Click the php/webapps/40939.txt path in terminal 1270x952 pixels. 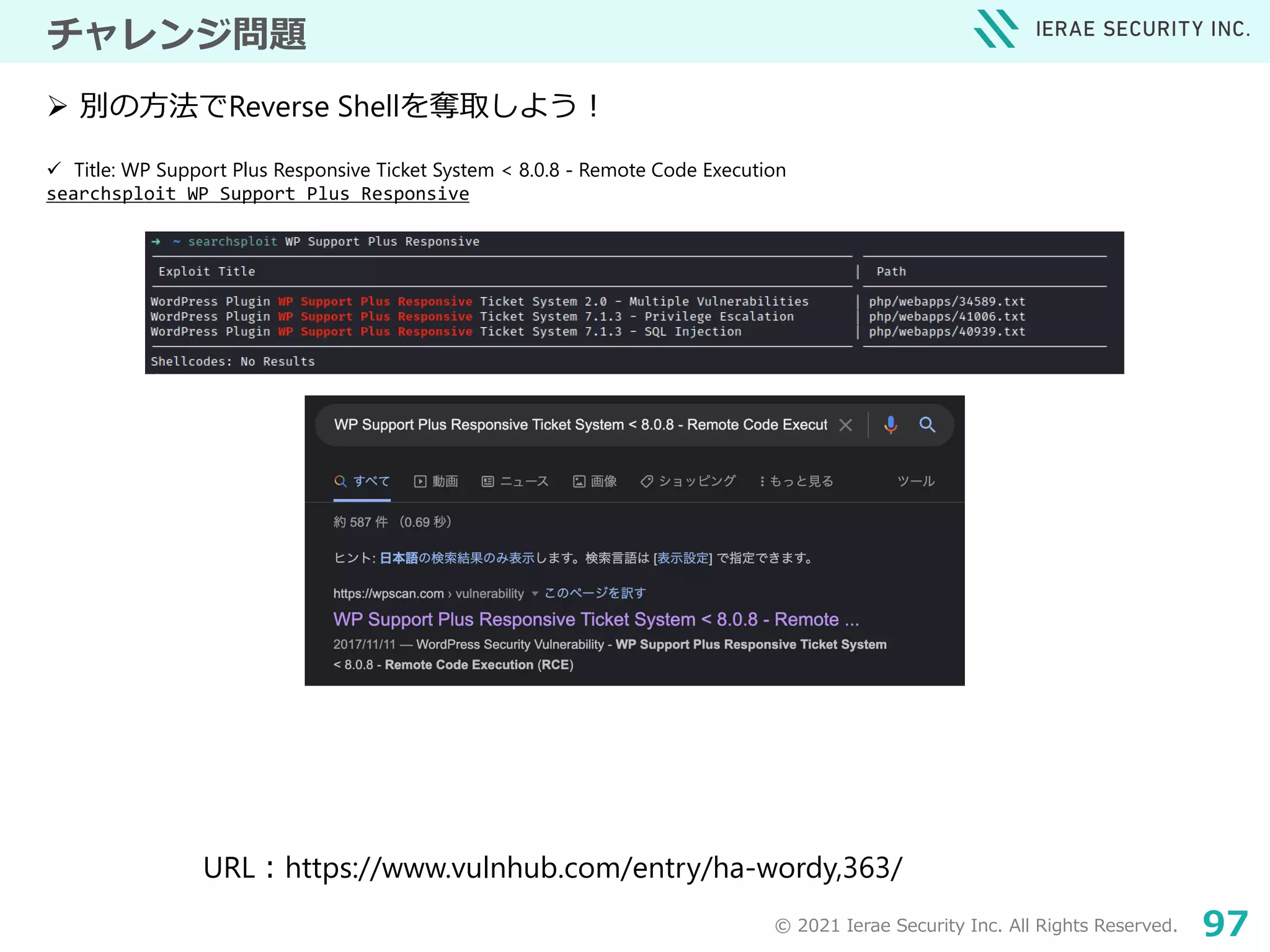pos(947,332)
